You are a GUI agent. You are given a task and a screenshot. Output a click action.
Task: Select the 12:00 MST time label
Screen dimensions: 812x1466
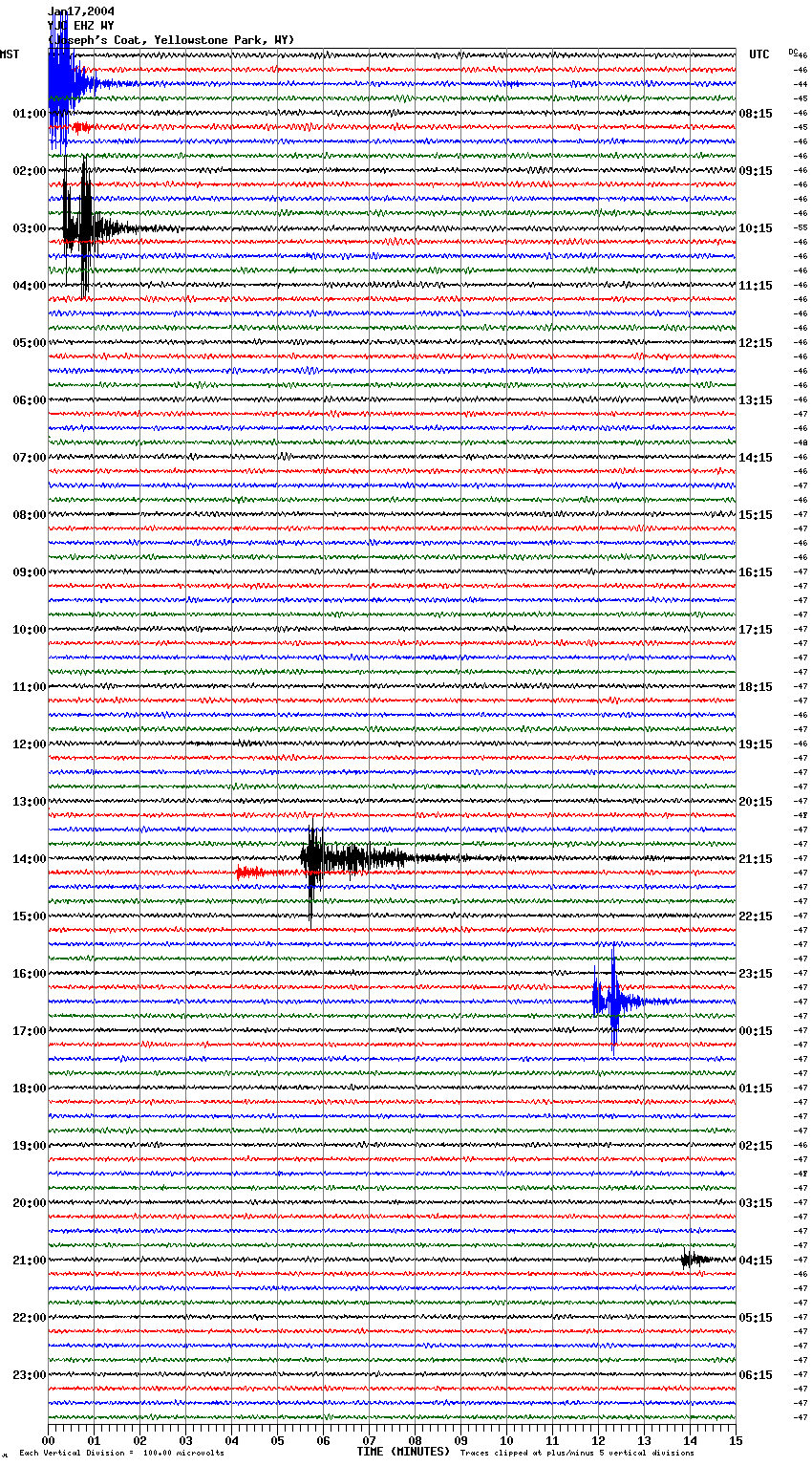30,744
